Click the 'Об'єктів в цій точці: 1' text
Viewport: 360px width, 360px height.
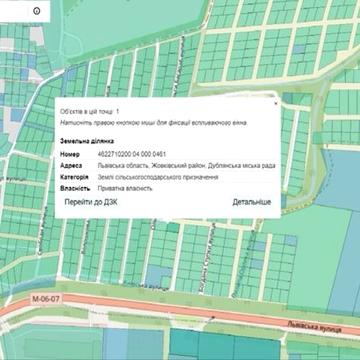(x=90, y=111)
